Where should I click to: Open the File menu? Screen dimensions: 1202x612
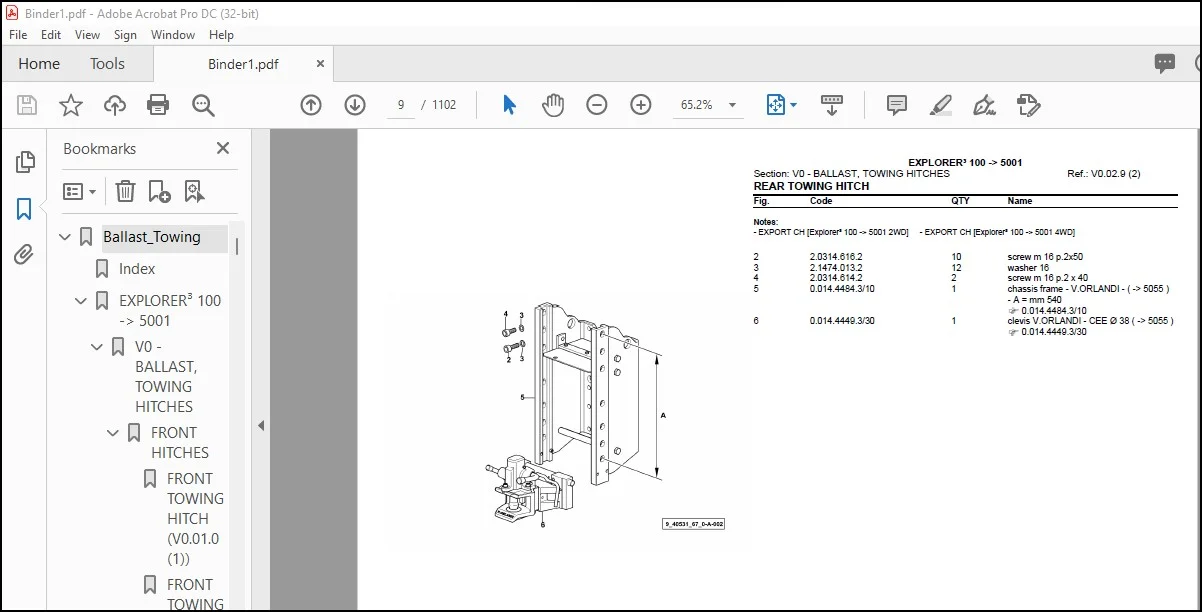20,34
